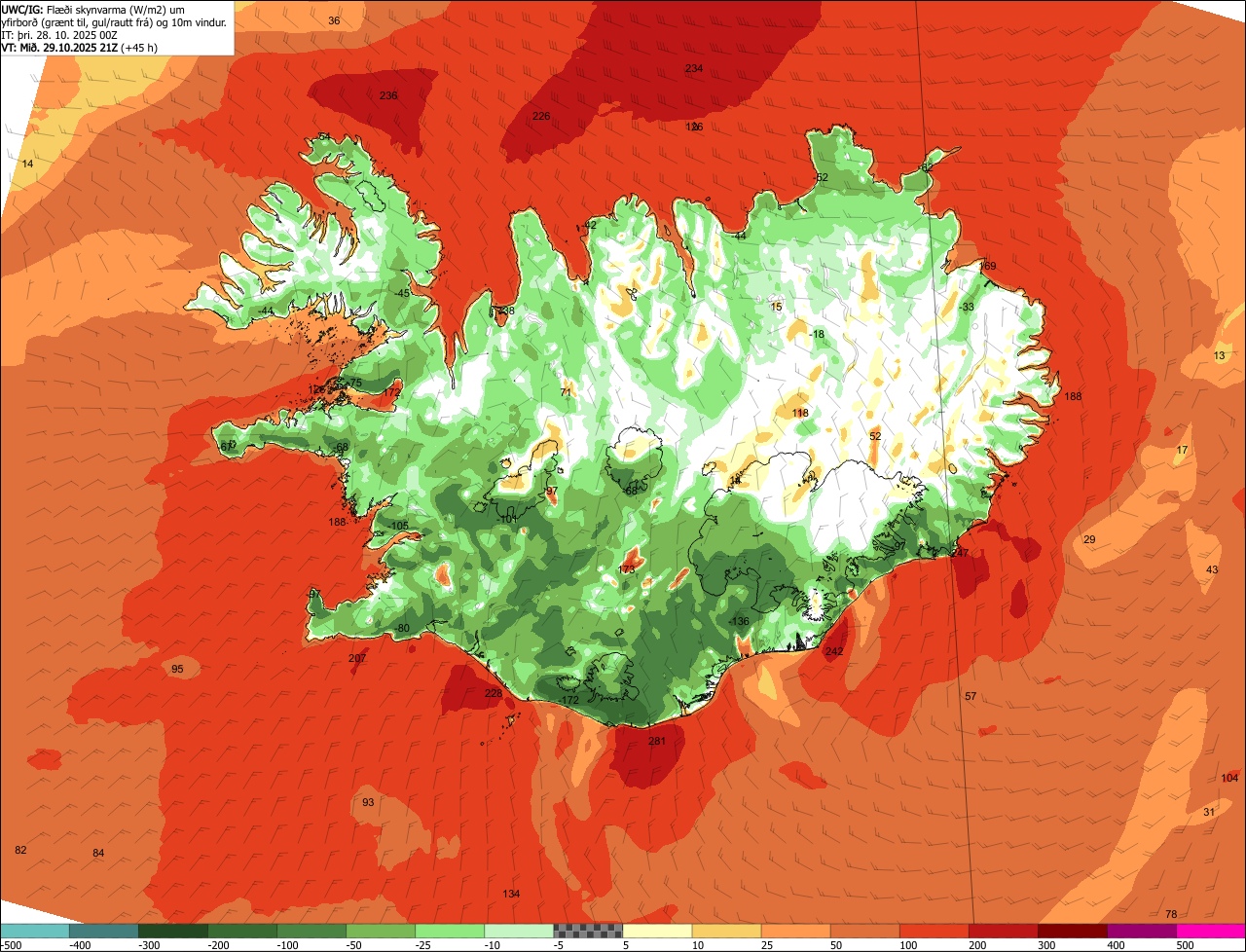Click the flux value 207 near Reykjanes

point(357,659)
